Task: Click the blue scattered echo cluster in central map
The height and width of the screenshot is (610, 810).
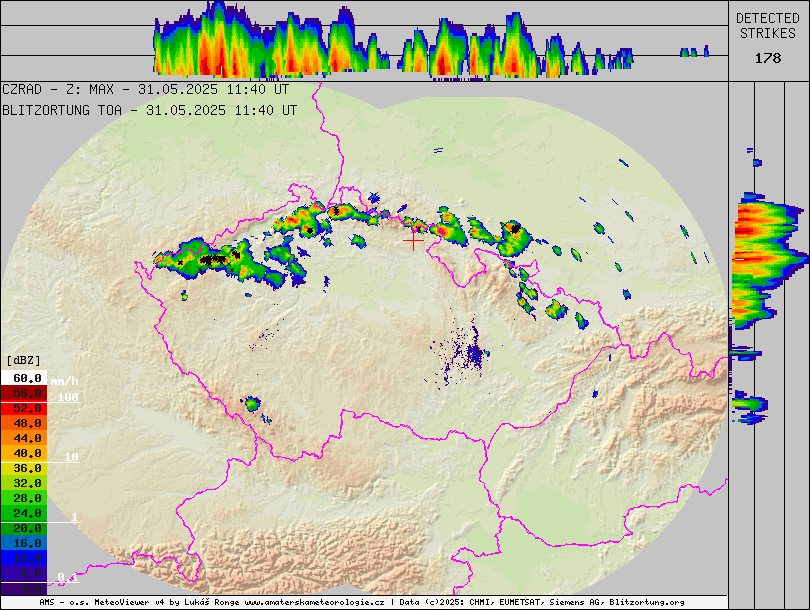Action: tap(474, 355)
